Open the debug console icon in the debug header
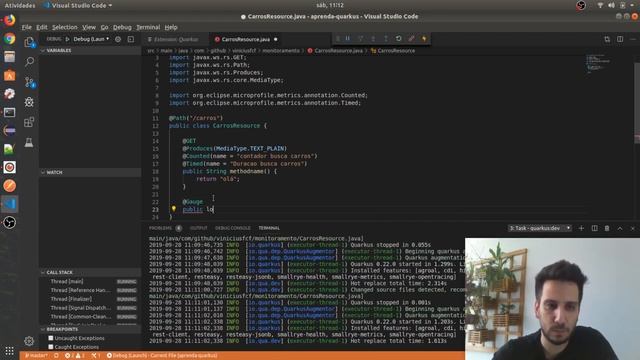This screenshot has height=360, width=640. point(131,39)
